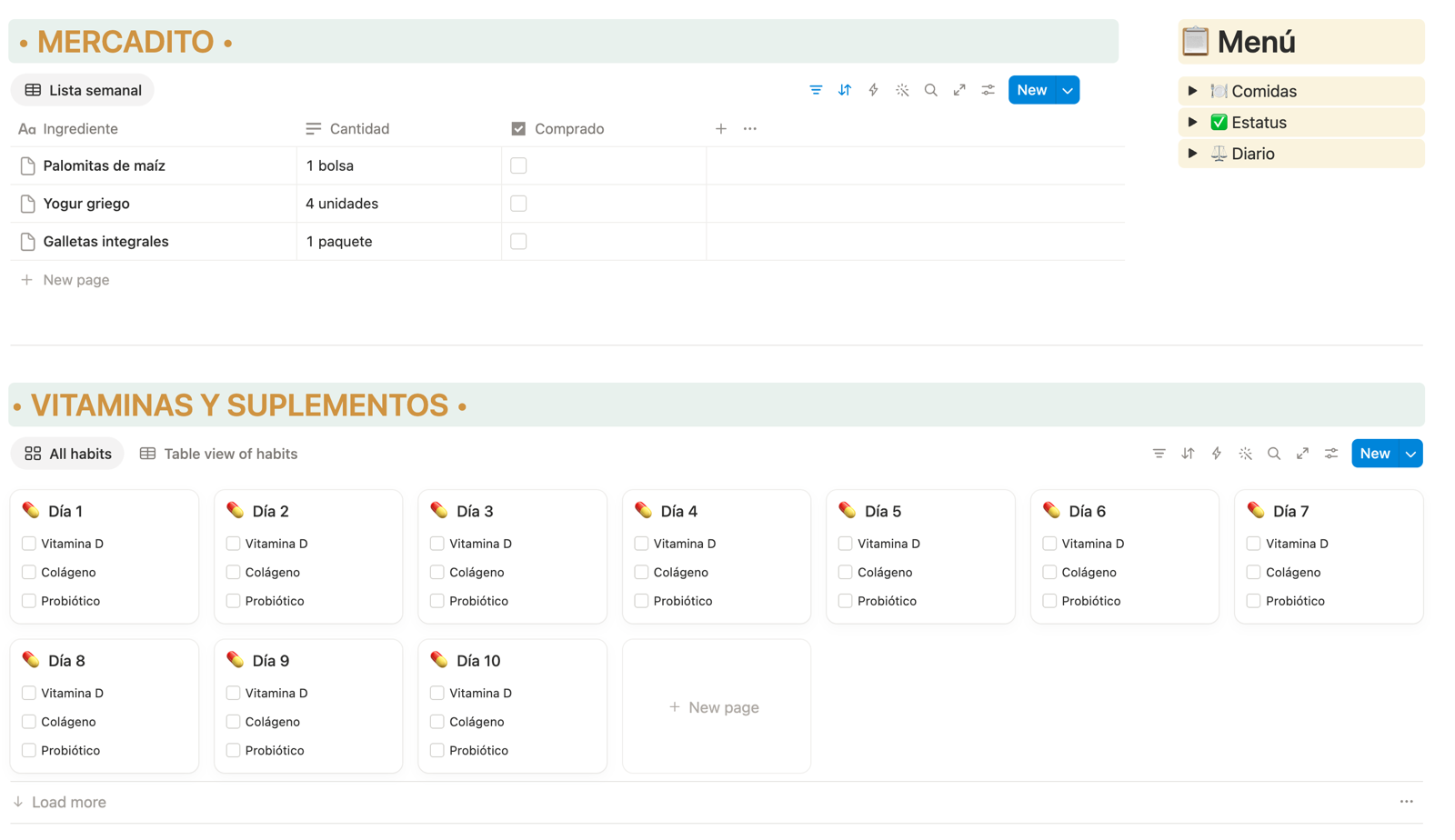Tick Vitamina D on Día 1 card
This screenshot has width=1455, height=840.
(x=29, y=544)
